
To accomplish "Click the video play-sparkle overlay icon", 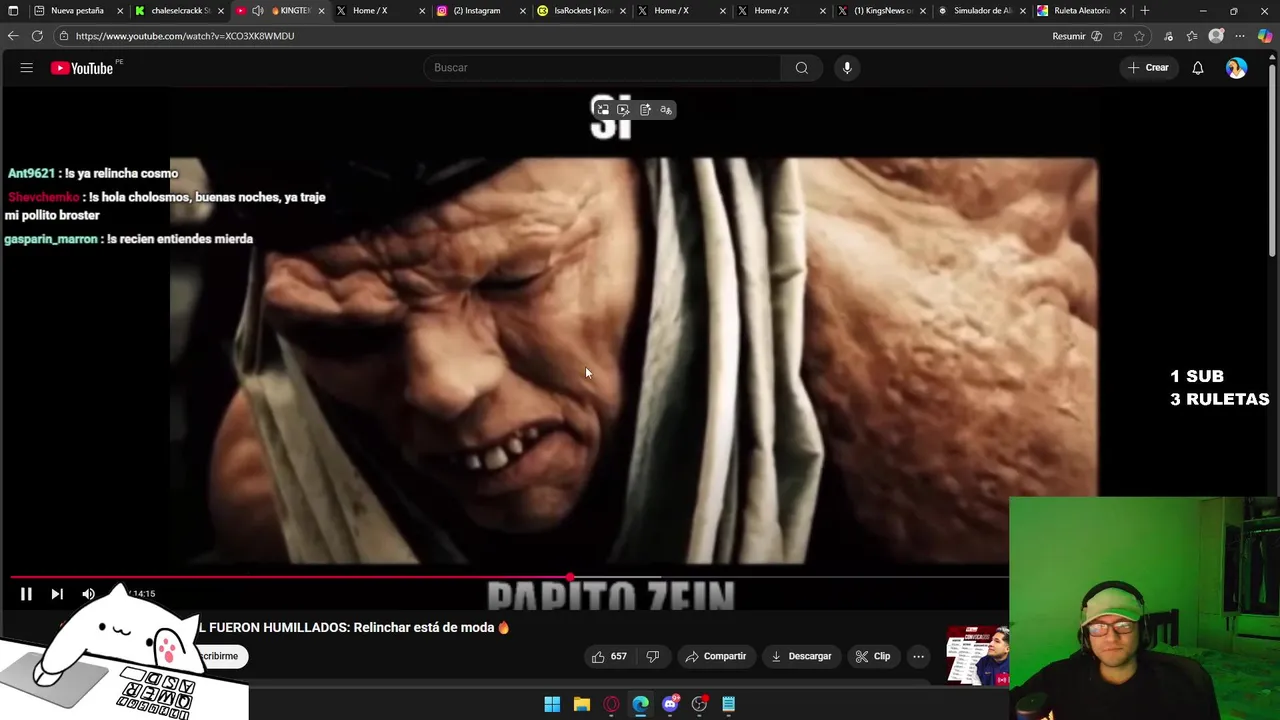I will [623, 110].
